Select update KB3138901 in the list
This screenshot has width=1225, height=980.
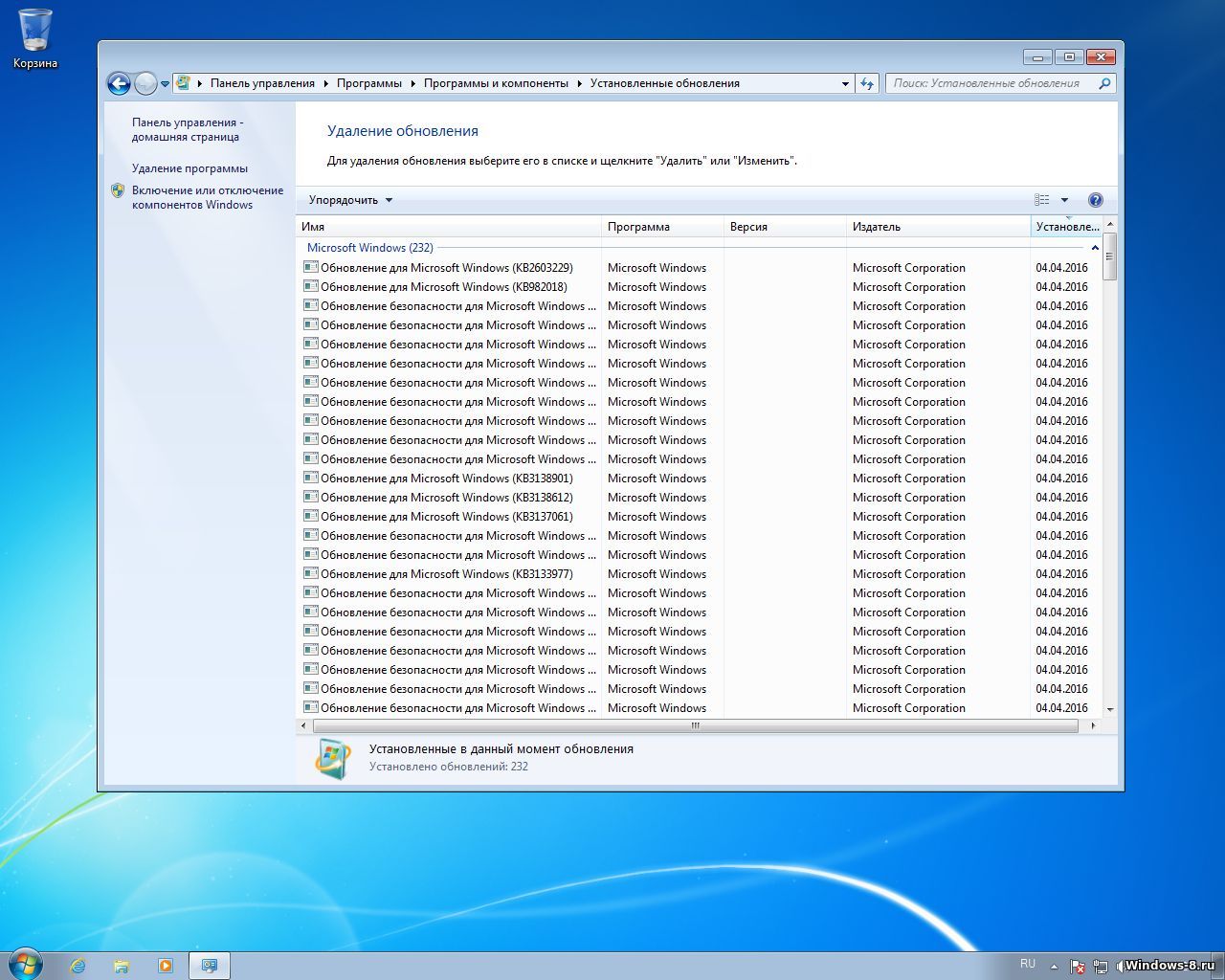699,479
